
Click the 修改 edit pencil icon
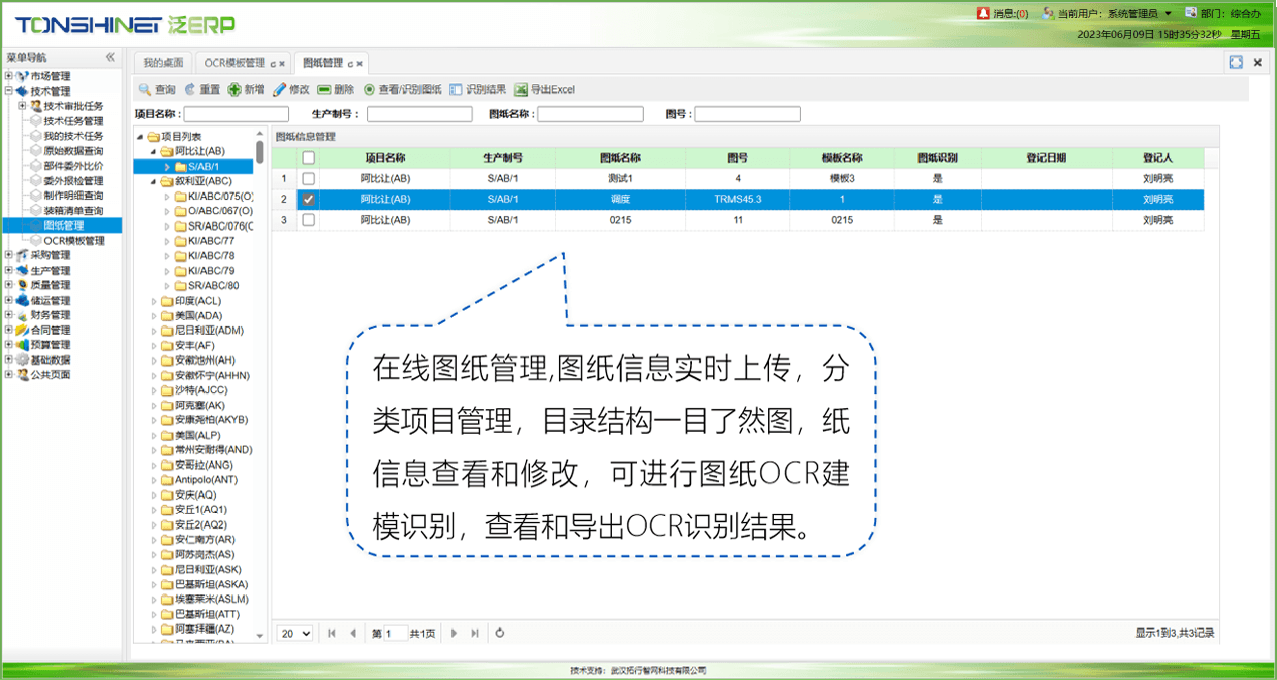[x=280, y=90]
